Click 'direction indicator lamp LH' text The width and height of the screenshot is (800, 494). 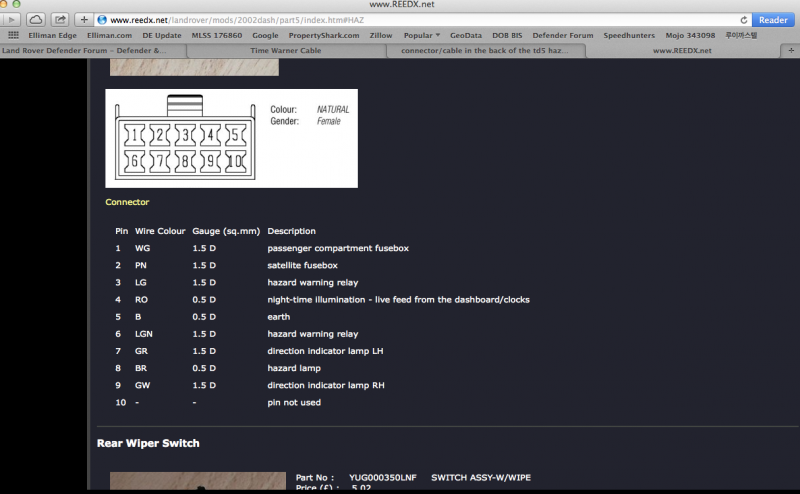(x=325, y=351)
